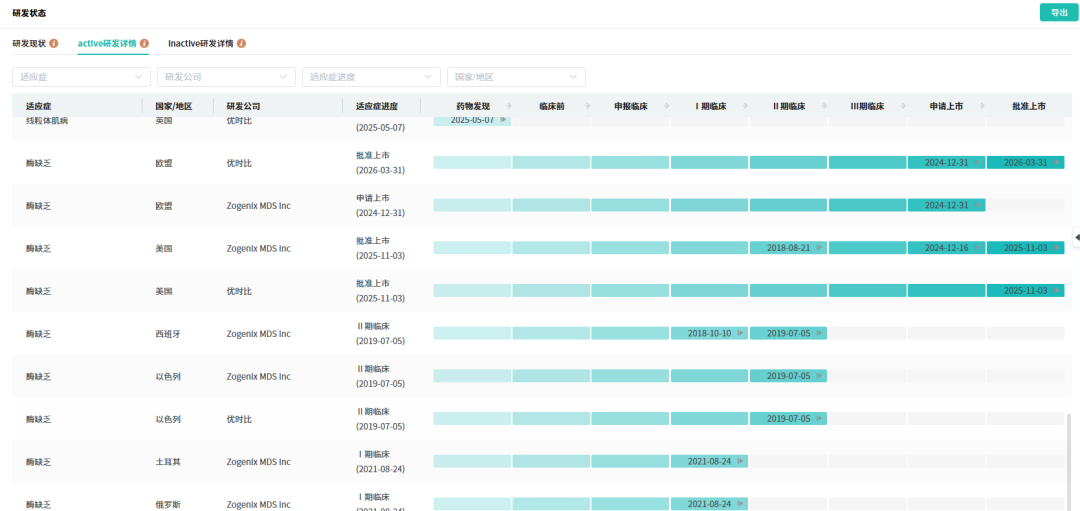This screenshot has height=511, width=1080.
Task: Click flag icon on the 2024-12-16 milestone
Action: click(977, 248)
